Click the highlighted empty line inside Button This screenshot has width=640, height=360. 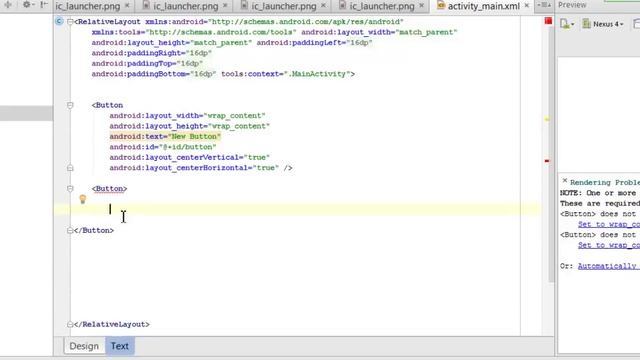coord(298,210)
